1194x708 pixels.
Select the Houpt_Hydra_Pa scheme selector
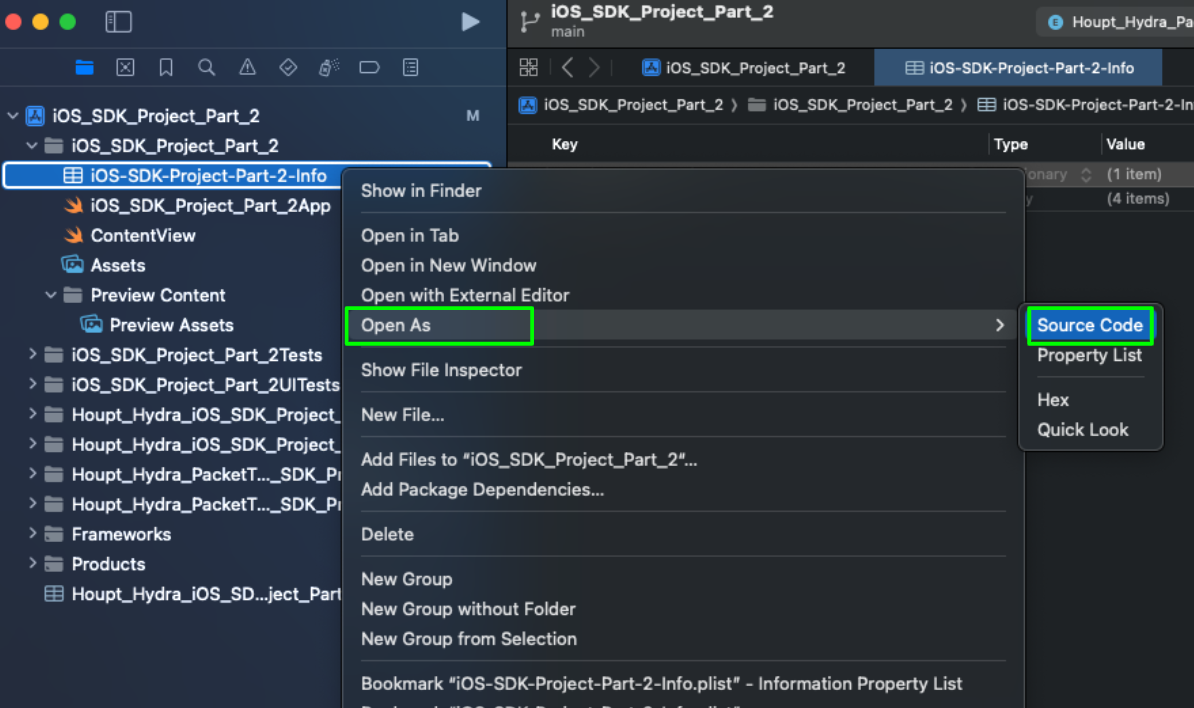[1118, 22]
